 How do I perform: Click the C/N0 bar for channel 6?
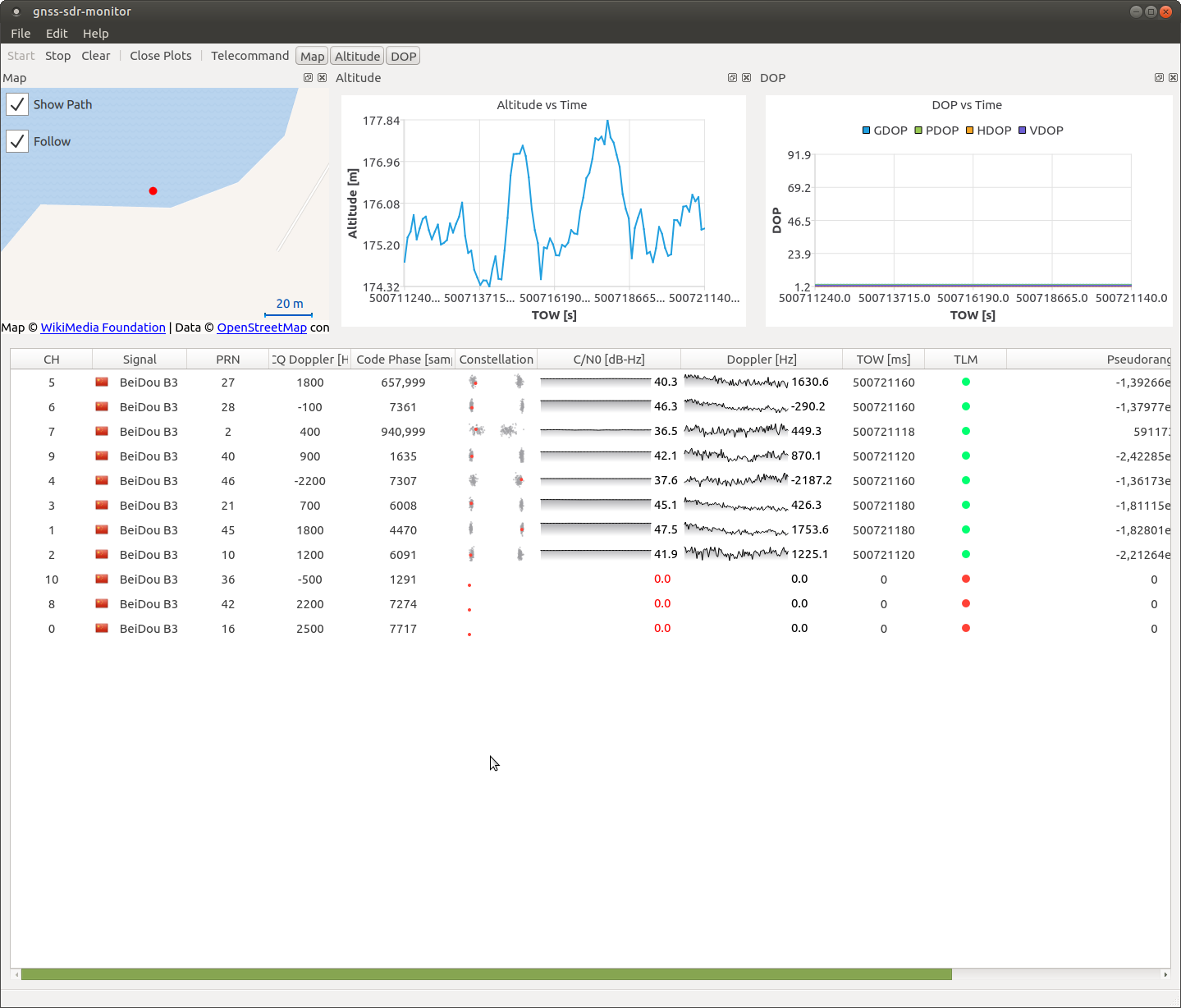click(x=595, y=405)
